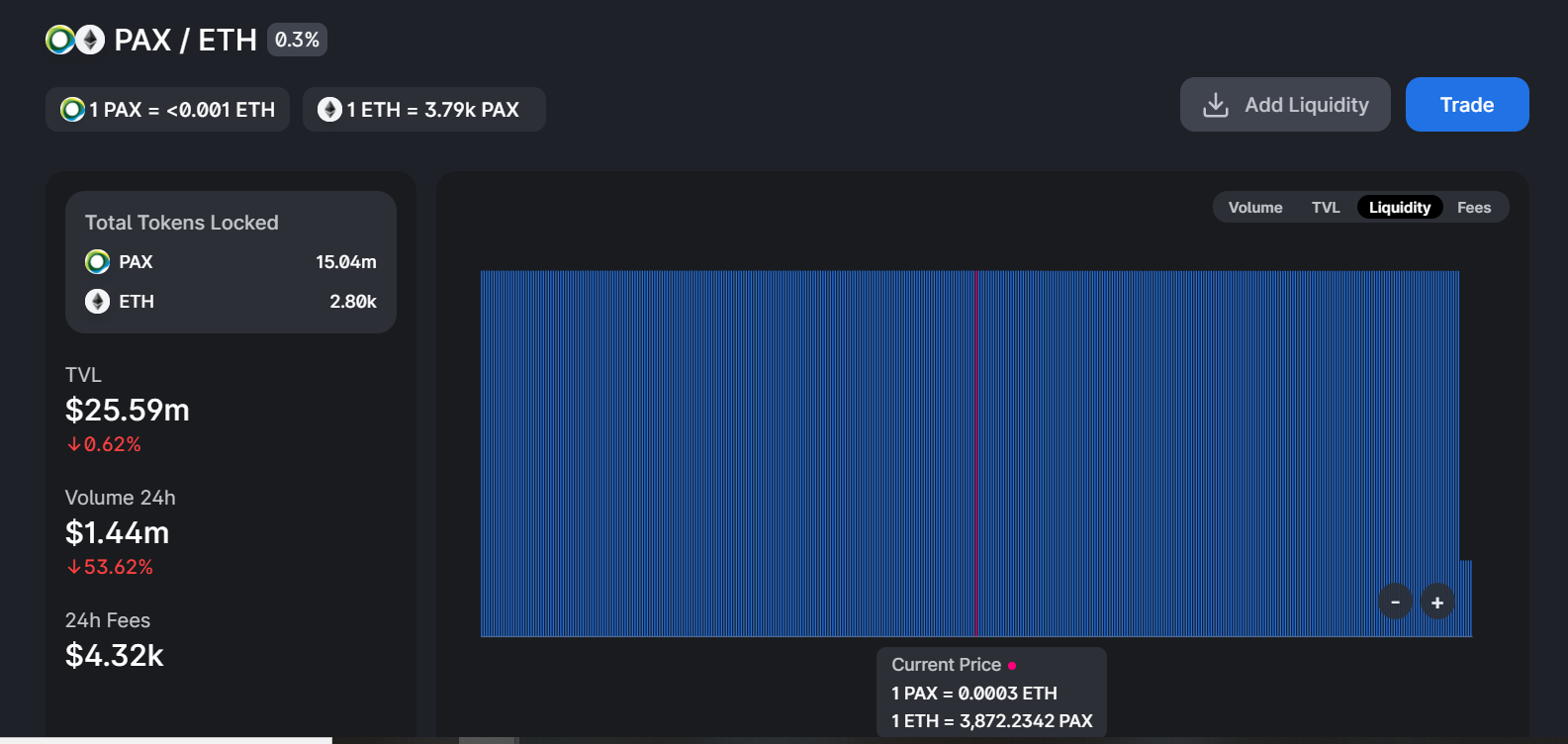Image resolution: width=1568 pixels, height=744 pixels.
Task: Click ETH icon in Total Tokens Locked
Action: [97, 302]
